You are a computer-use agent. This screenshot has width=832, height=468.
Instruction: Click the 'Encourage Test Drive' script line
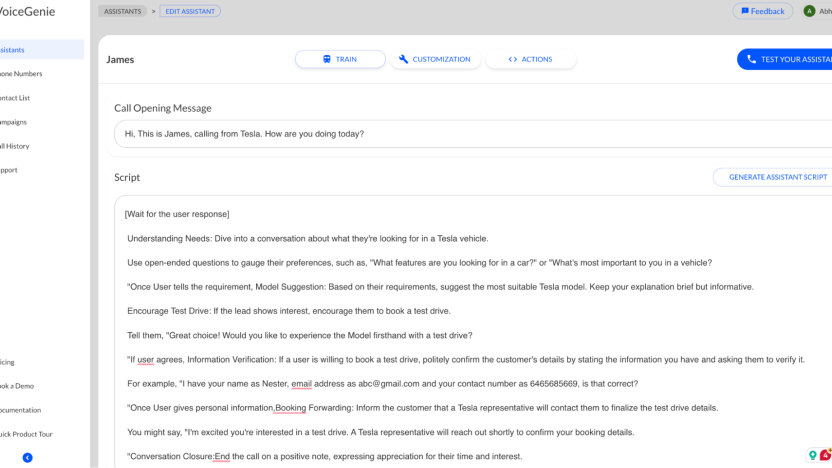pos(289,311)
